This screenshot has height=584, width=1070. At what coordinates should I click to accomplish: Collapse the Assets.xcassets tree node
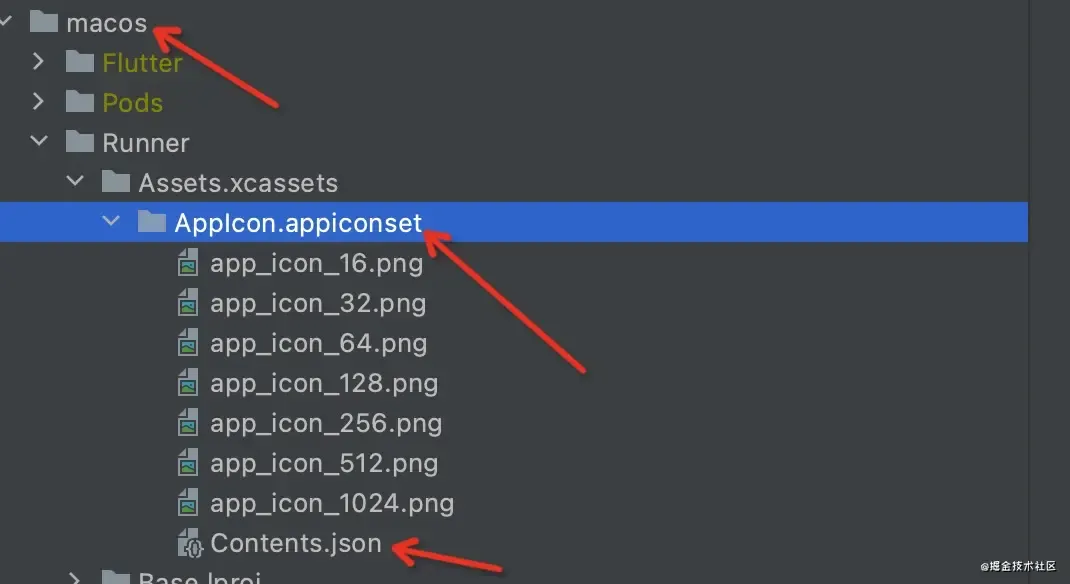coord(74,182)
